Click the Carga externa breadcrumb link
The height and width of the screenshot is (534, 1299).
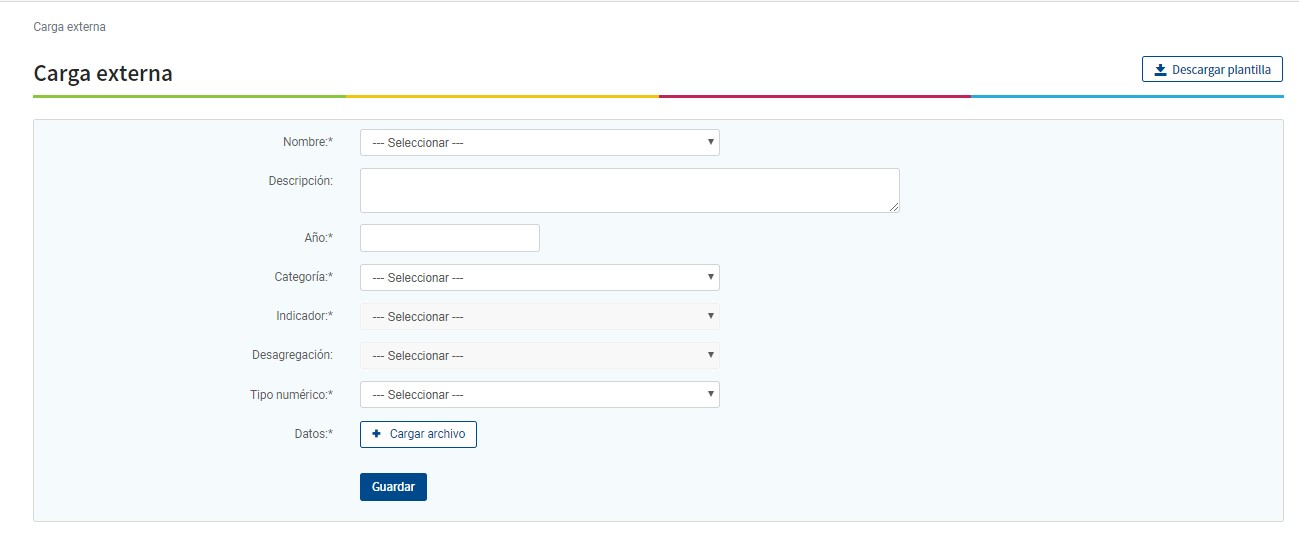tap(69, 27)
